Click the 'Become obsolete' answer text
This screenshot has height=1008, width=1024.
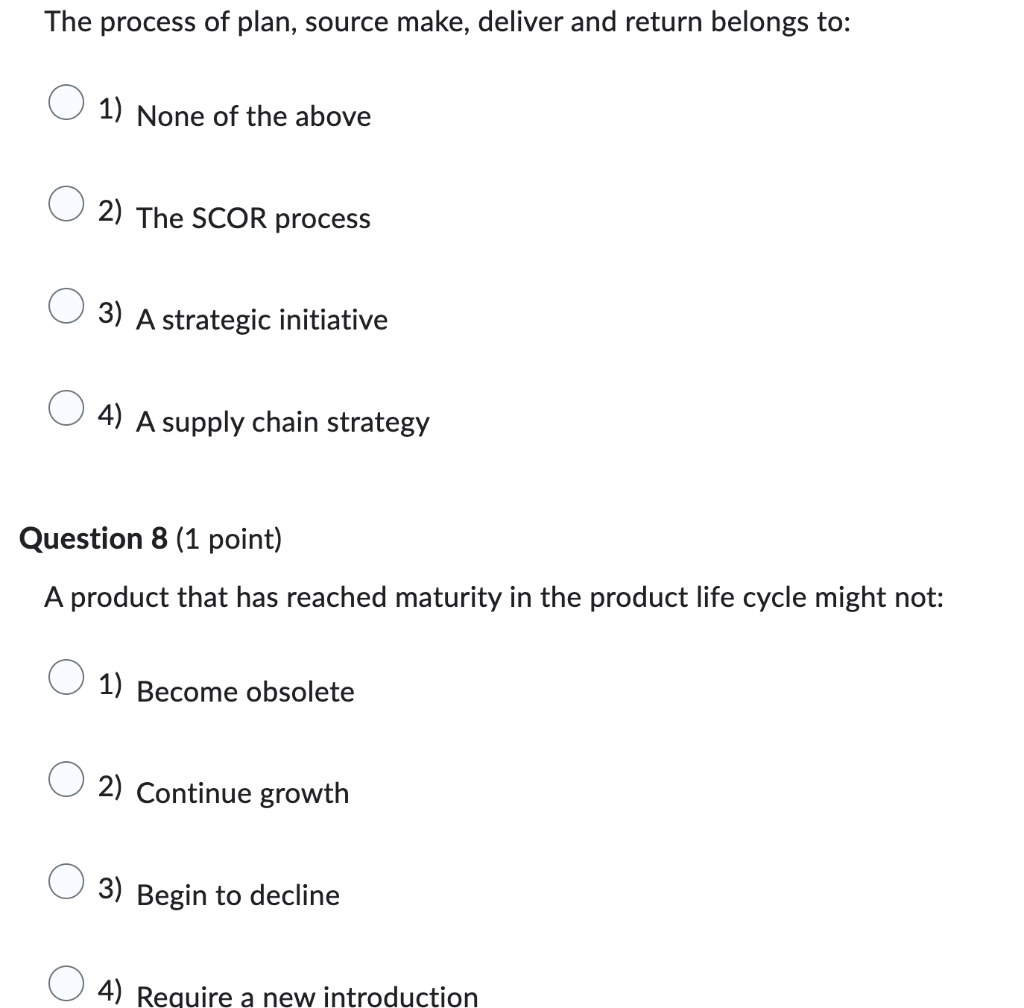tap(245, 692)
